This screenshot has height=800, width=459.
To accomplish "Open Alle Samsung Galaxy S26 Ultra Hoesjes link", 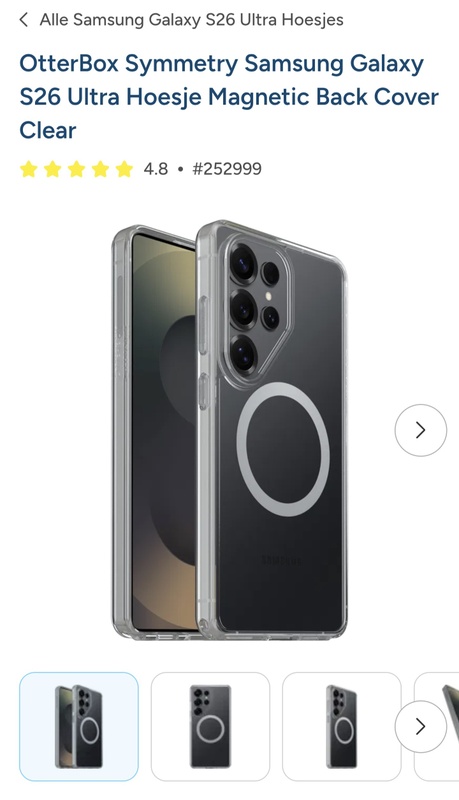I will pyautogui.click(x=191, y=20).
